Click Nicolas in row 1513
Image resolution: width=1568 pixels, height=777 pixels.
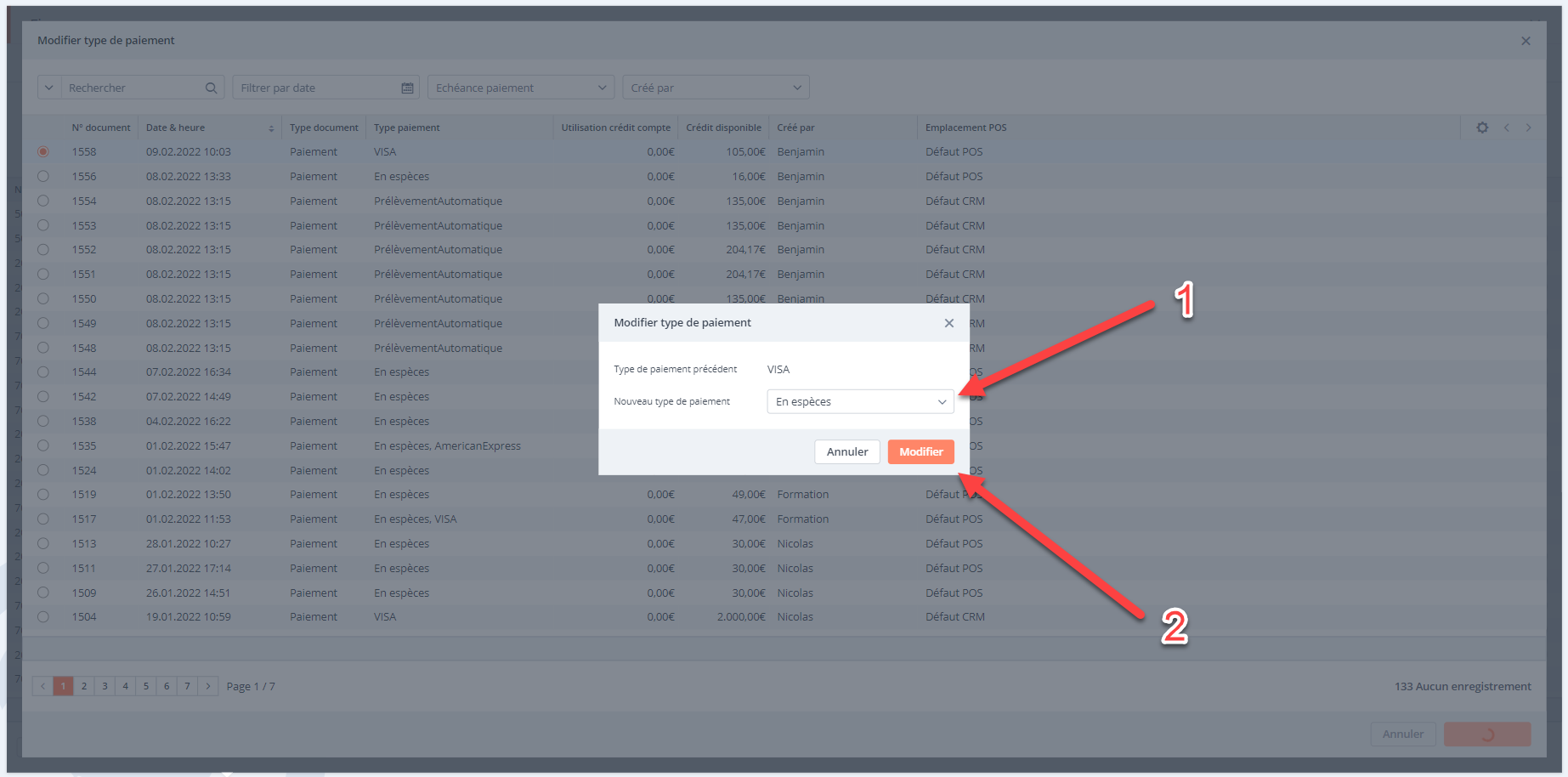click(795, 544)
